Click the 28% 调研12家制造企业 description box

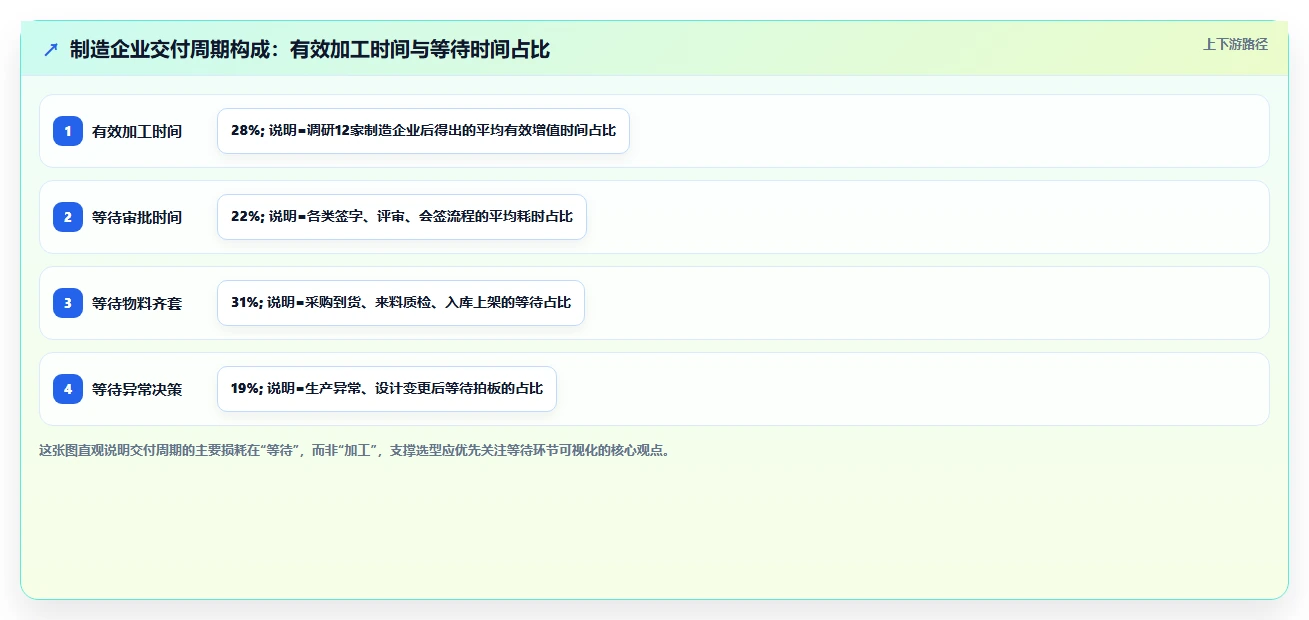pos(423,131)
